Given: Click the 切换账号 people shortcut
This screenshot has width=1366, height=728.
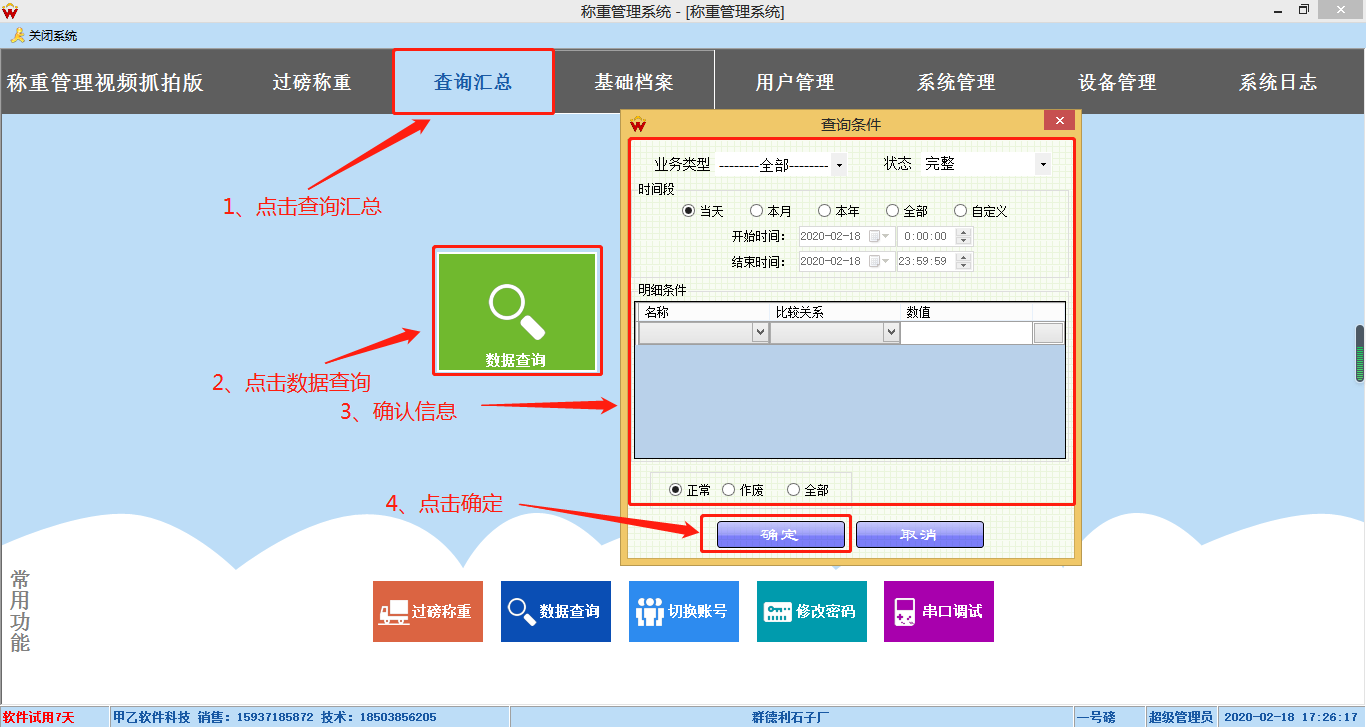Looking at the screenshot, I should pos(684,611).
